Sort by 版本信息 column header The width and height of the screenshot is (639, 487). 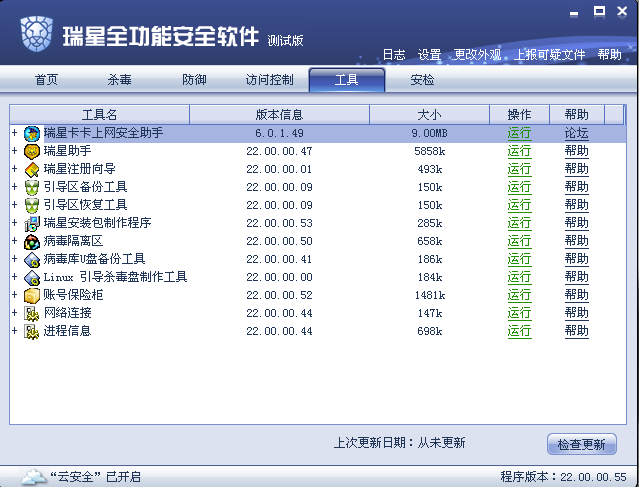click(279, 115)
